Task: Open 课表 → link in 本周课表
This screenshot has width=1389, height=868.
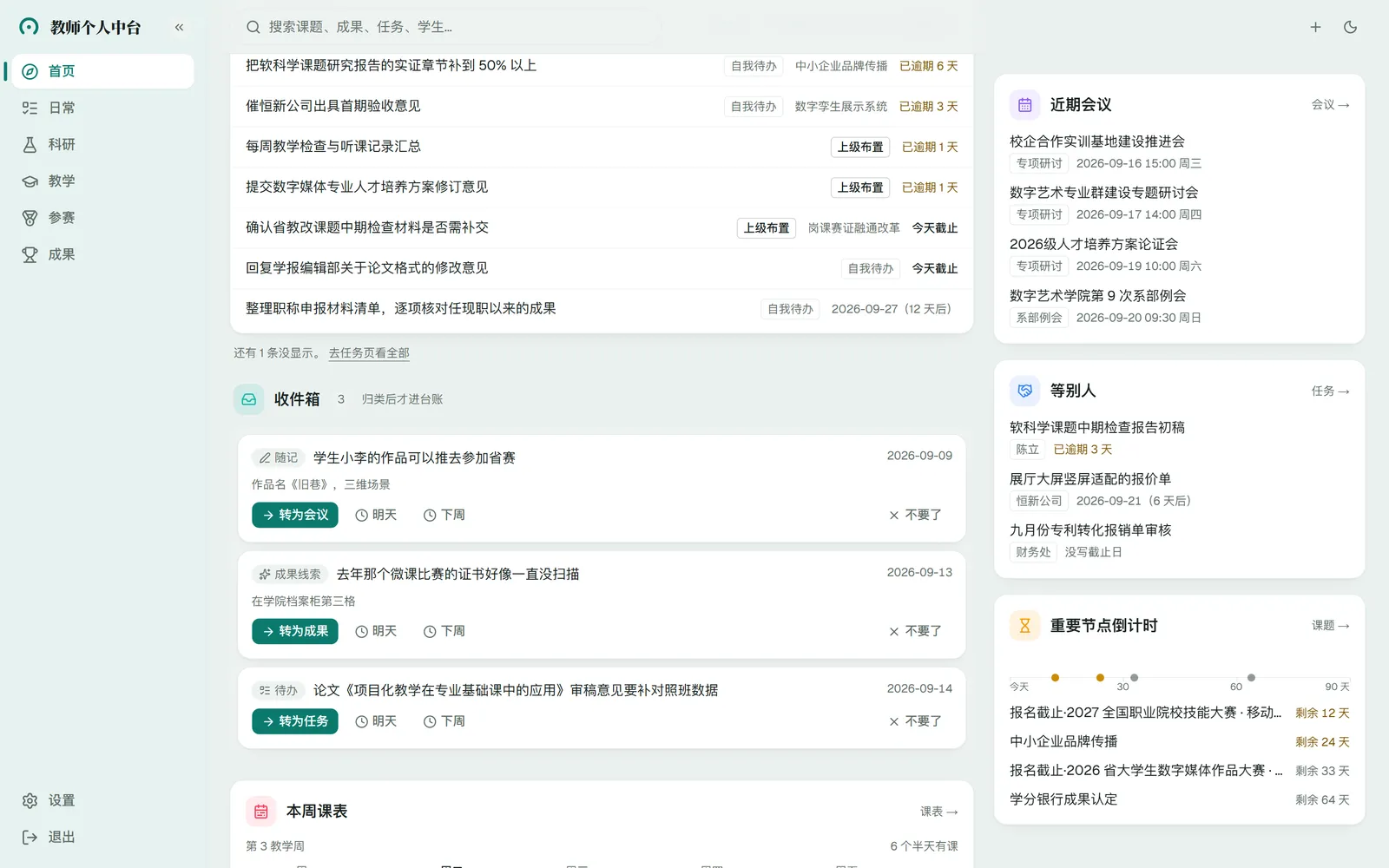Action: tap(939, 812)
